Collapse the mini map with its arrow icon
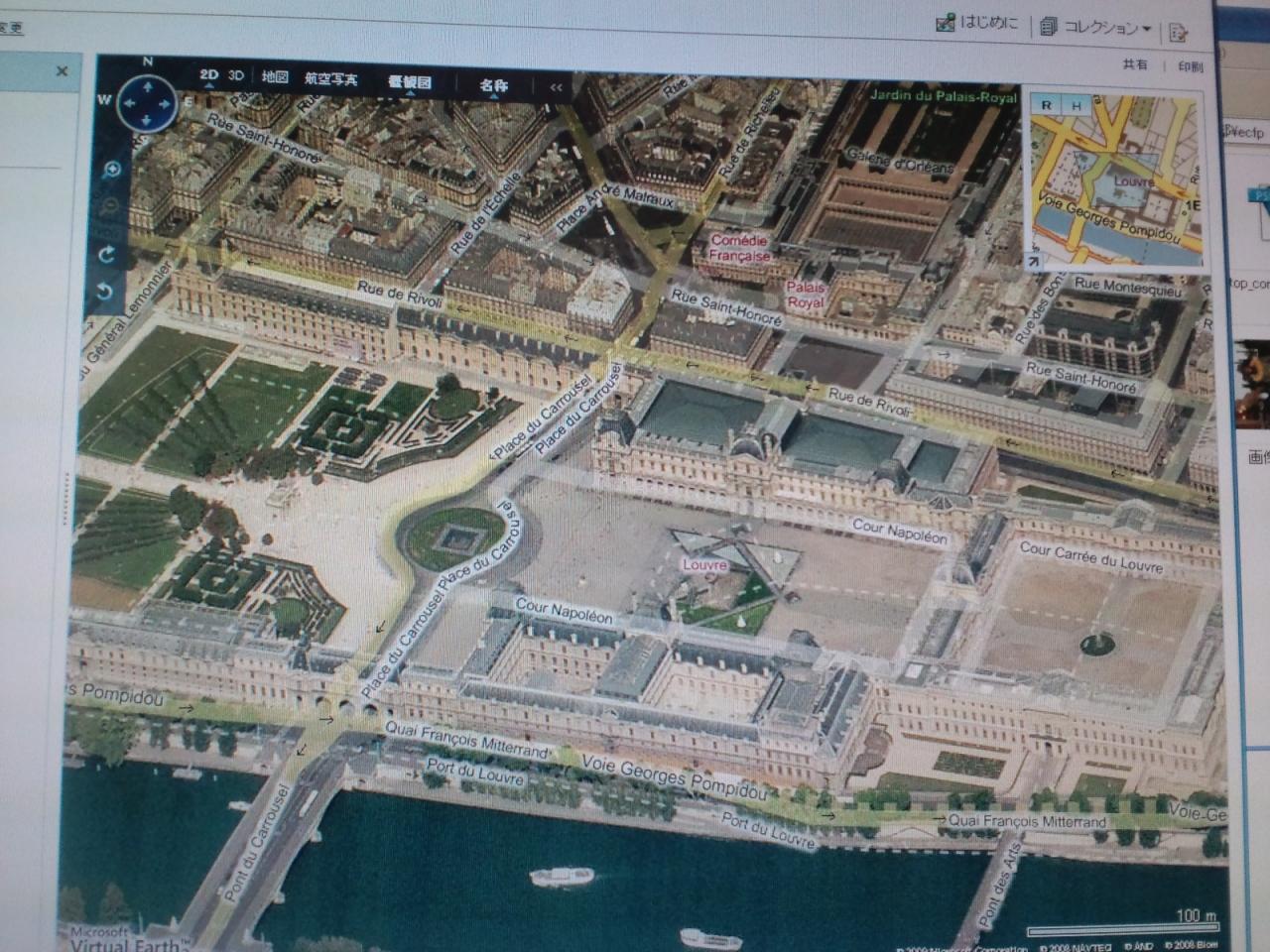1270x952 pixels. (x=1034, y=262)
